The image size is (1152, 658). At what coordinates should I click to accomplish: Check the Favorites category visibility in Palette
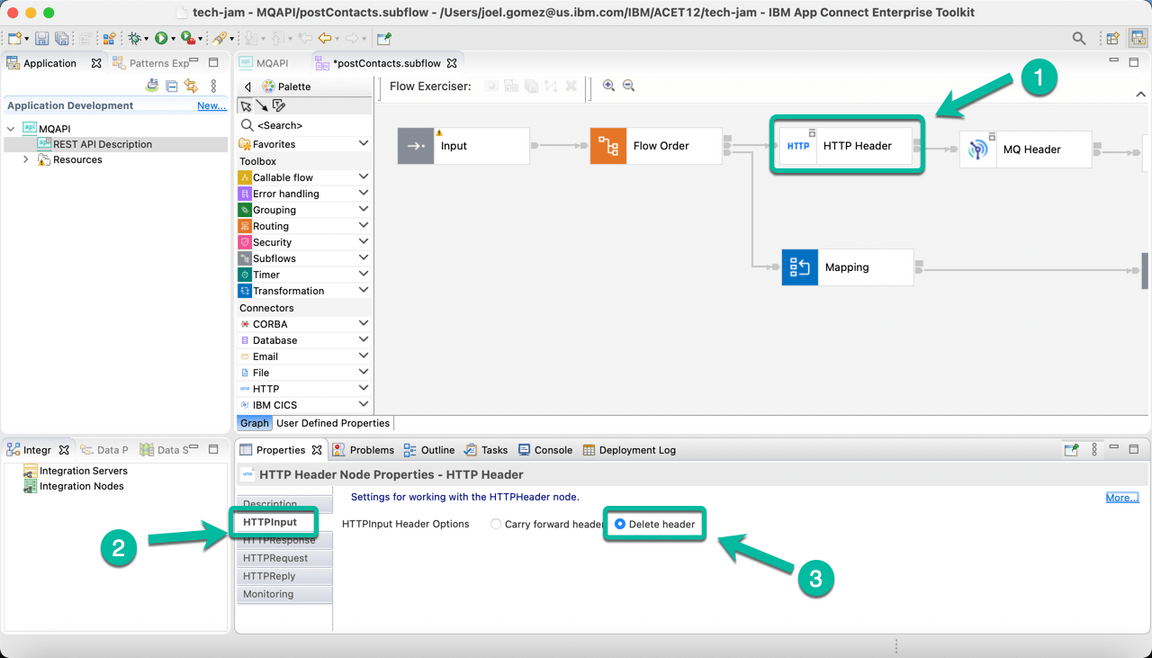click(277, 144)
